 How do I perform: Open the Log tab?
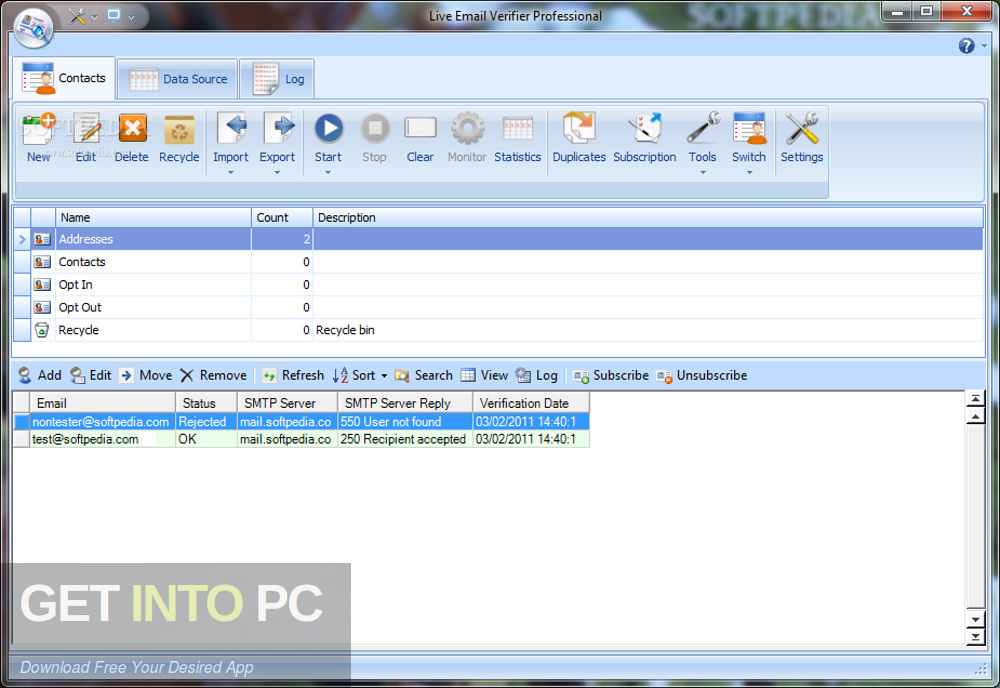click(x=277, y=78)
